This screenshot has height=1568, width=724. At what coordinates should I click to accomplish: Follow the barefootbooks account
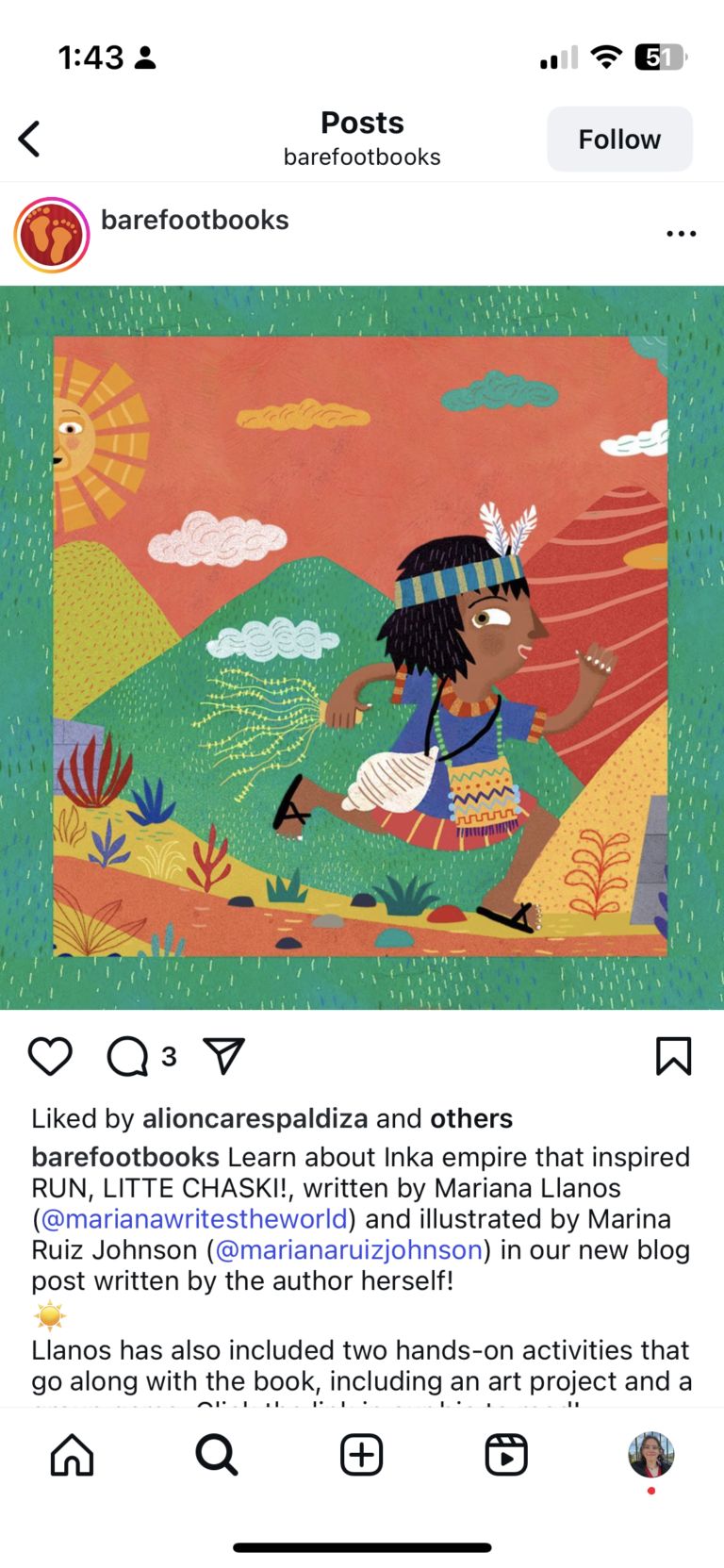pos(619,140)
